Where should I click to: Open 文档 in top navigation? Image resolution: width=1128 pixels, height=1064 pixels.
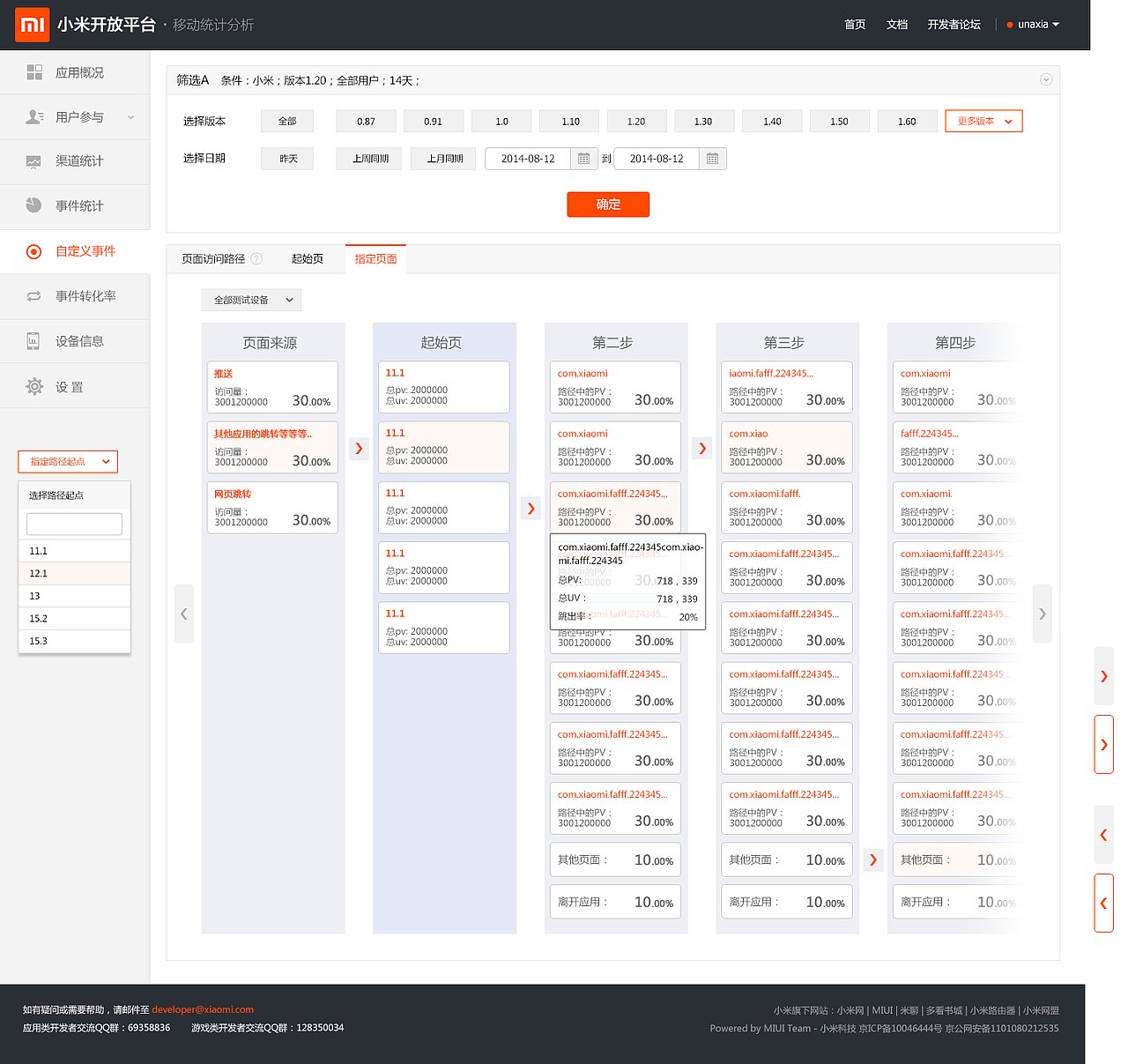tap(897, 25)
